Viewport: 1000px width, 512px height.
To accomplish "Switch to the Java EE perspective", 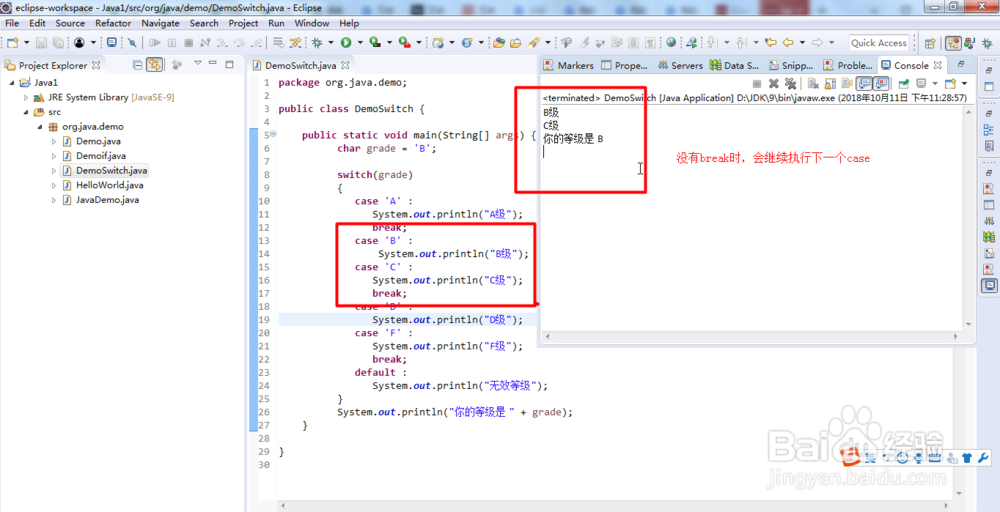I will (953, 43).
